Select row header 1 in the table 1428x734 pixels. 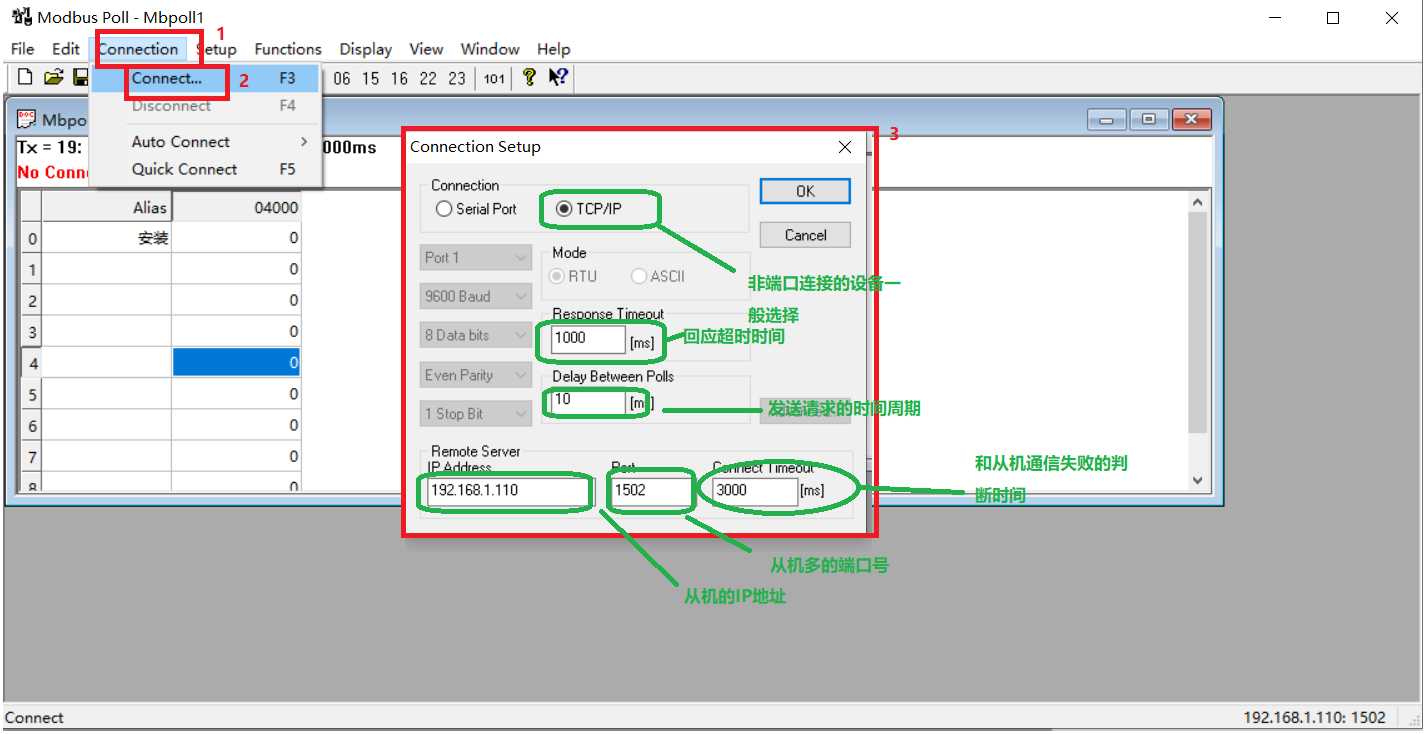(x=32, y=269)
